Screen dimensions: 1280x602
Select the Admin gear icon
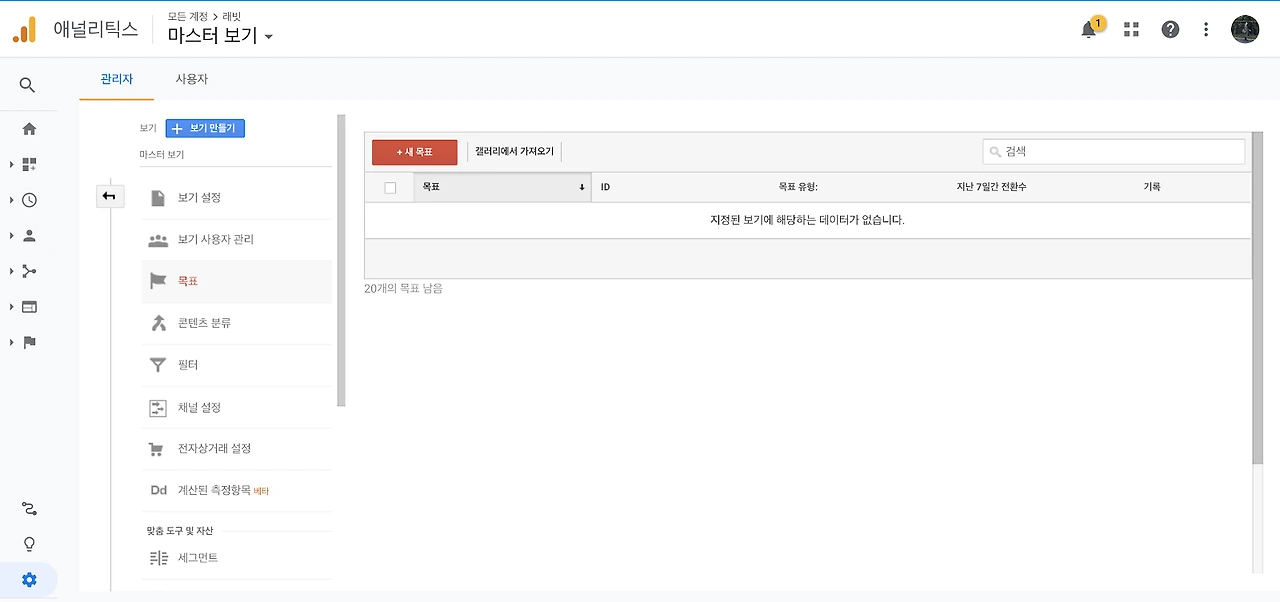pyautogui.click(x=29, y=580)
